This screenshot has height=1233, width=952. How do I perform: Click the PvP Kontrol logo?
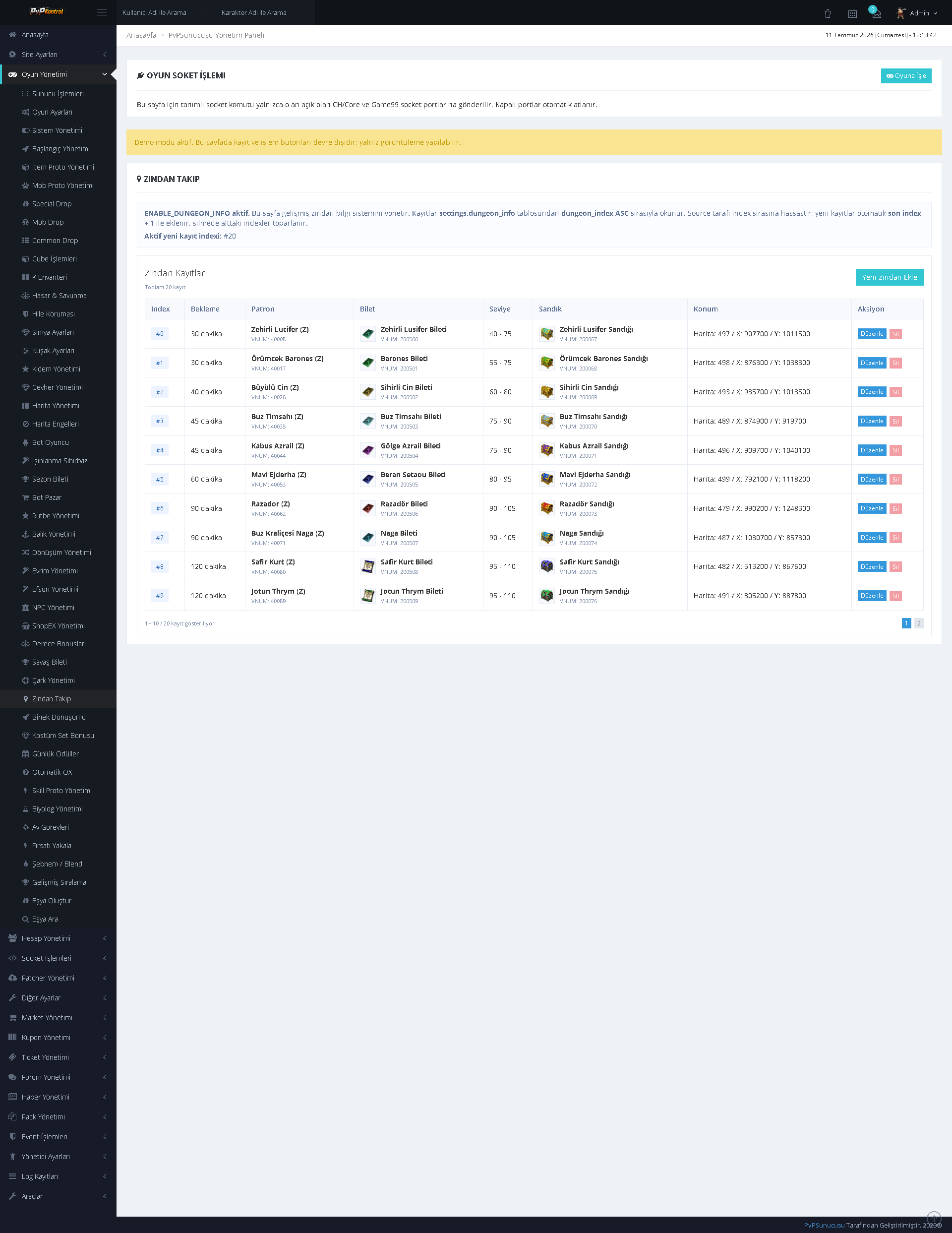coord(46,11)
